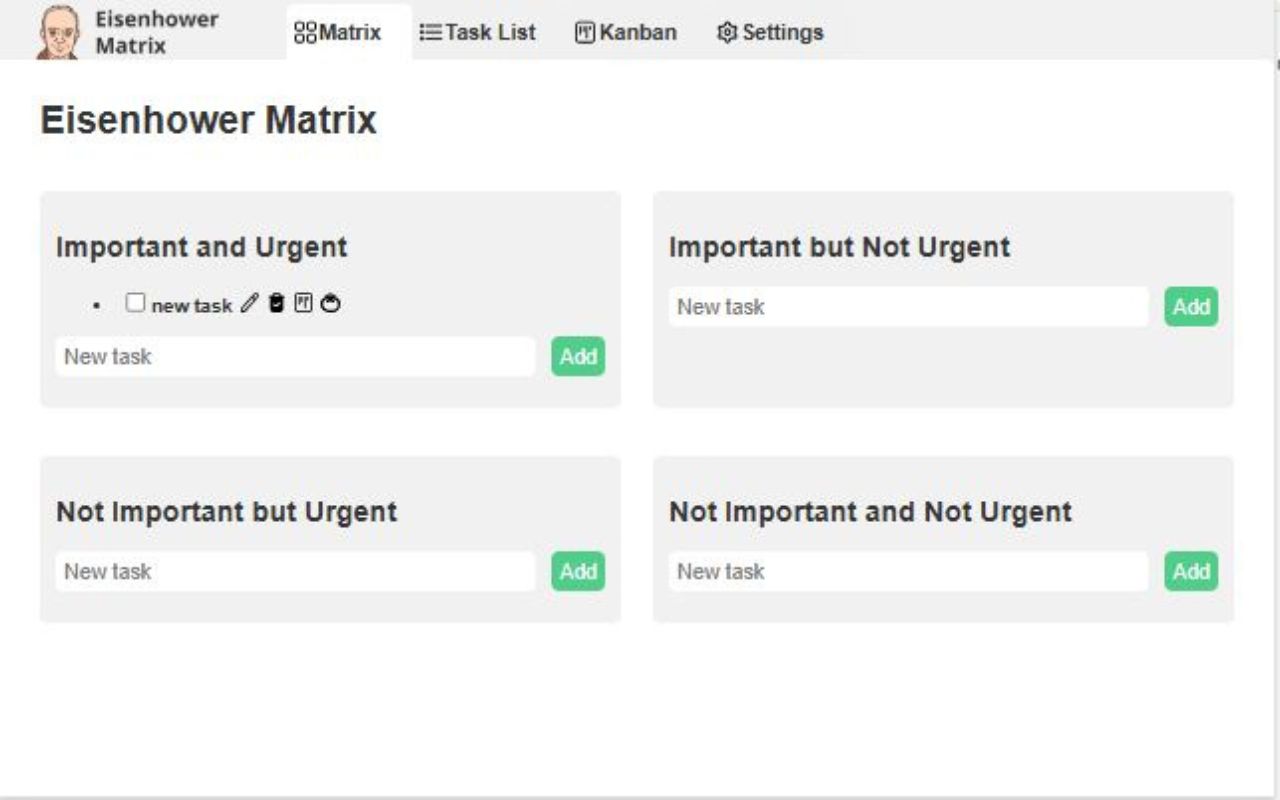The height and width of the screenshot is (800, 1280).
Task: Click the Not Important but Urgent task input
Action: click(295, 571)
